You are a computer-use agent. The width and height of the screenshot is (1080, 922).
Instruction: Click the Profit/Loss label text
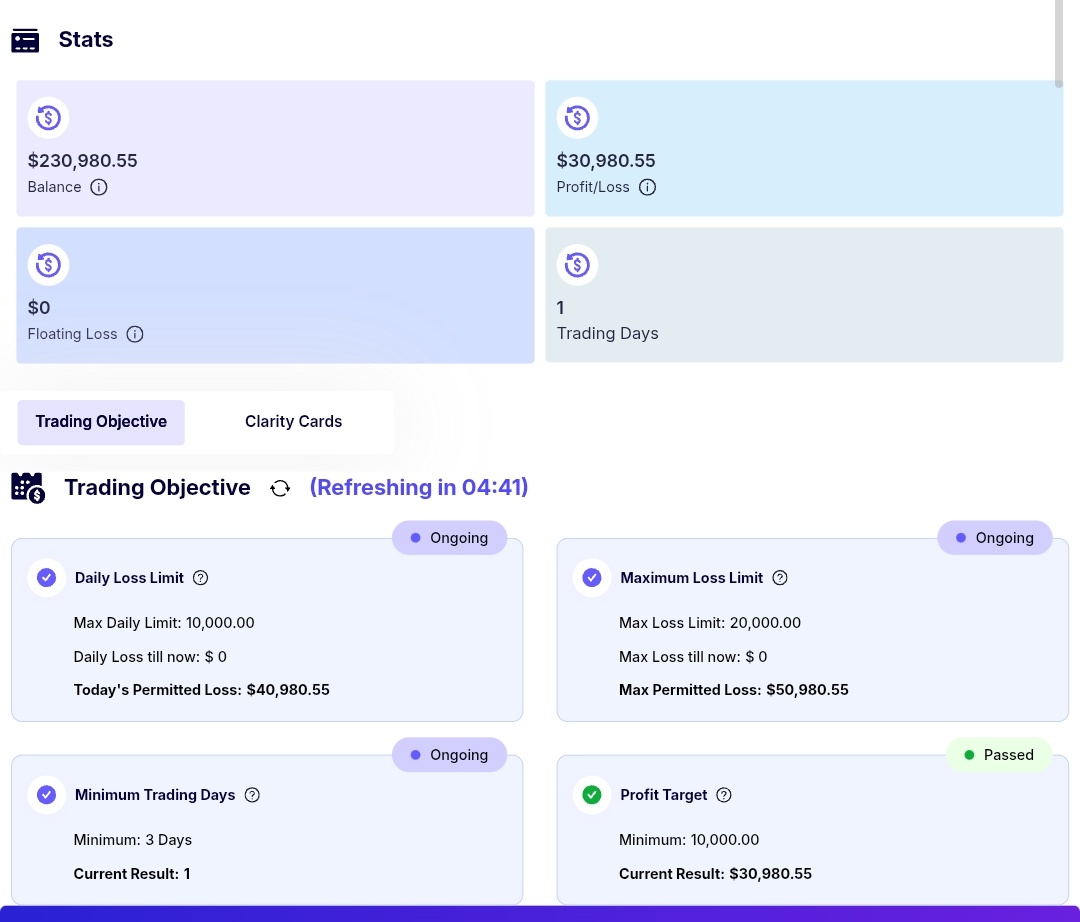click(593, 187)
